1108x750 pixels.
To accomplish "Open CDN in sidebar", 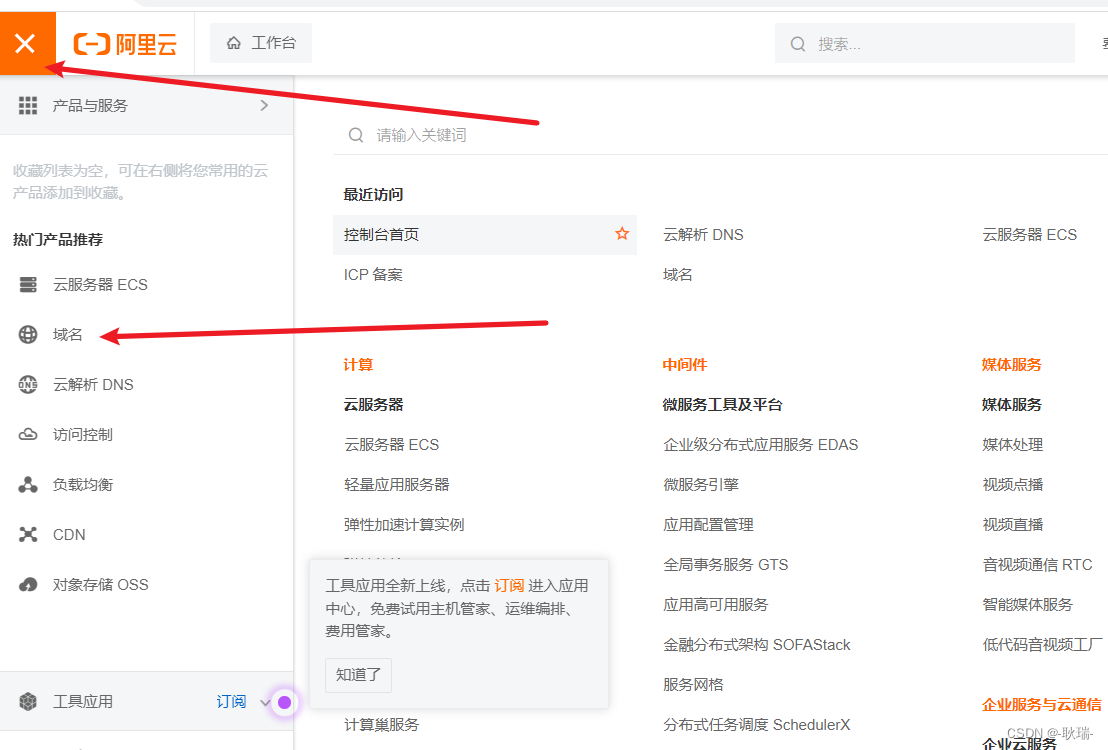I will click(x=69, y=535).
